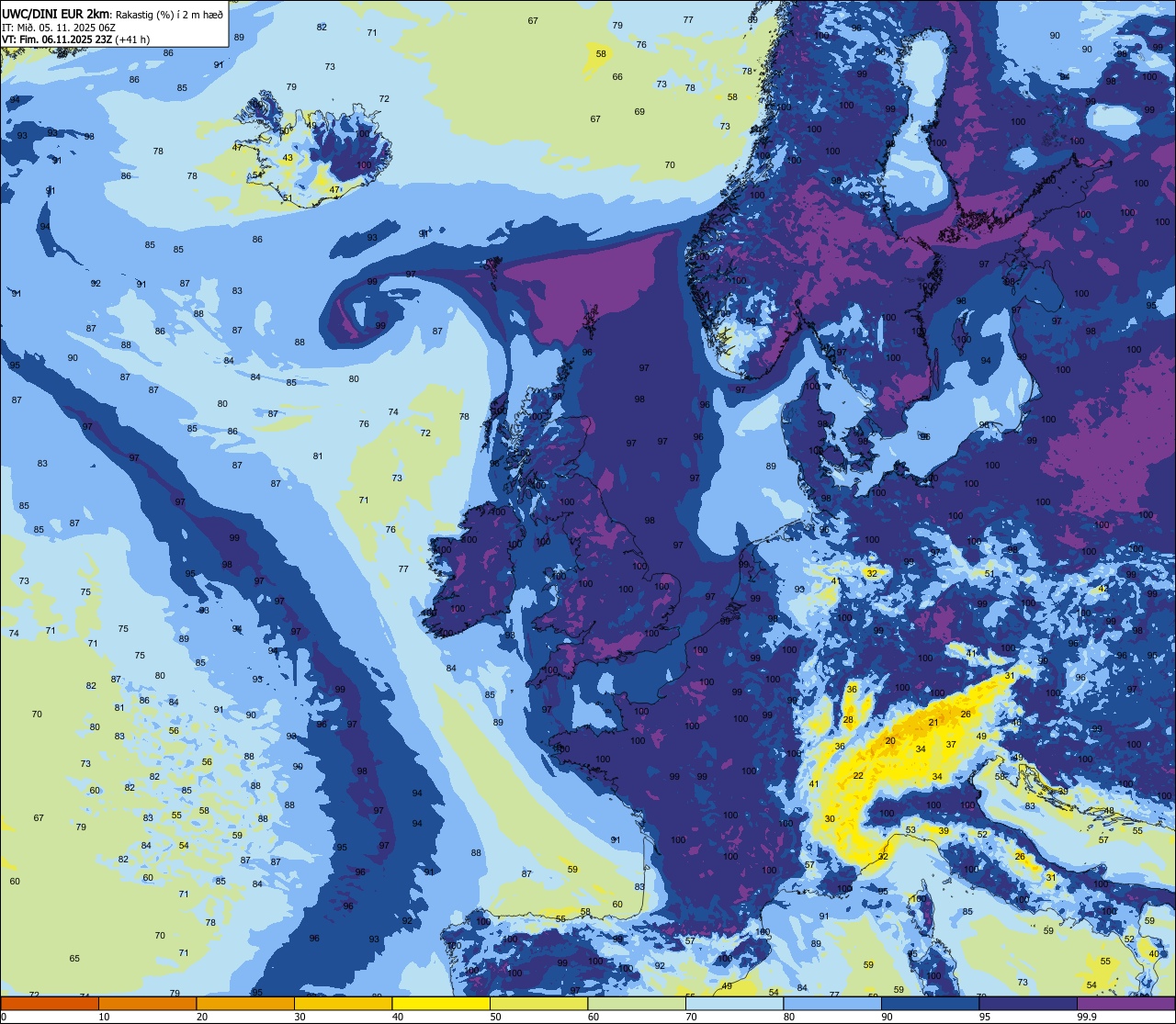Click the legend tick label '30'
The width and height of the screenshot is (1176, 1024).
[x=301, y=1017]
